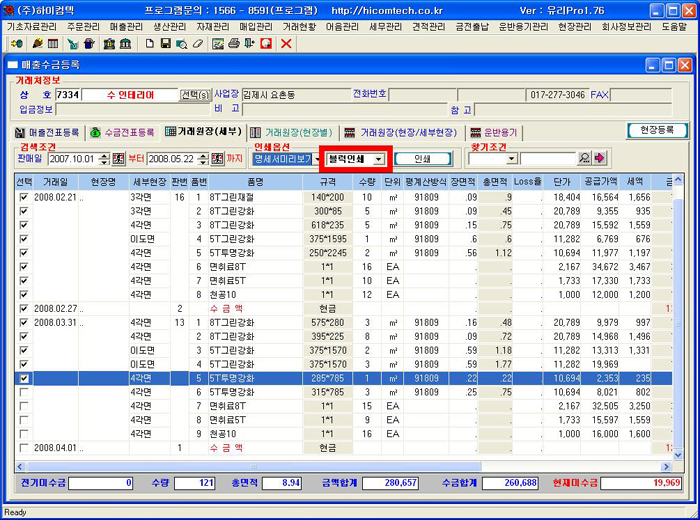Switch to the 수금전표등록 tab

tap(122, 133)
